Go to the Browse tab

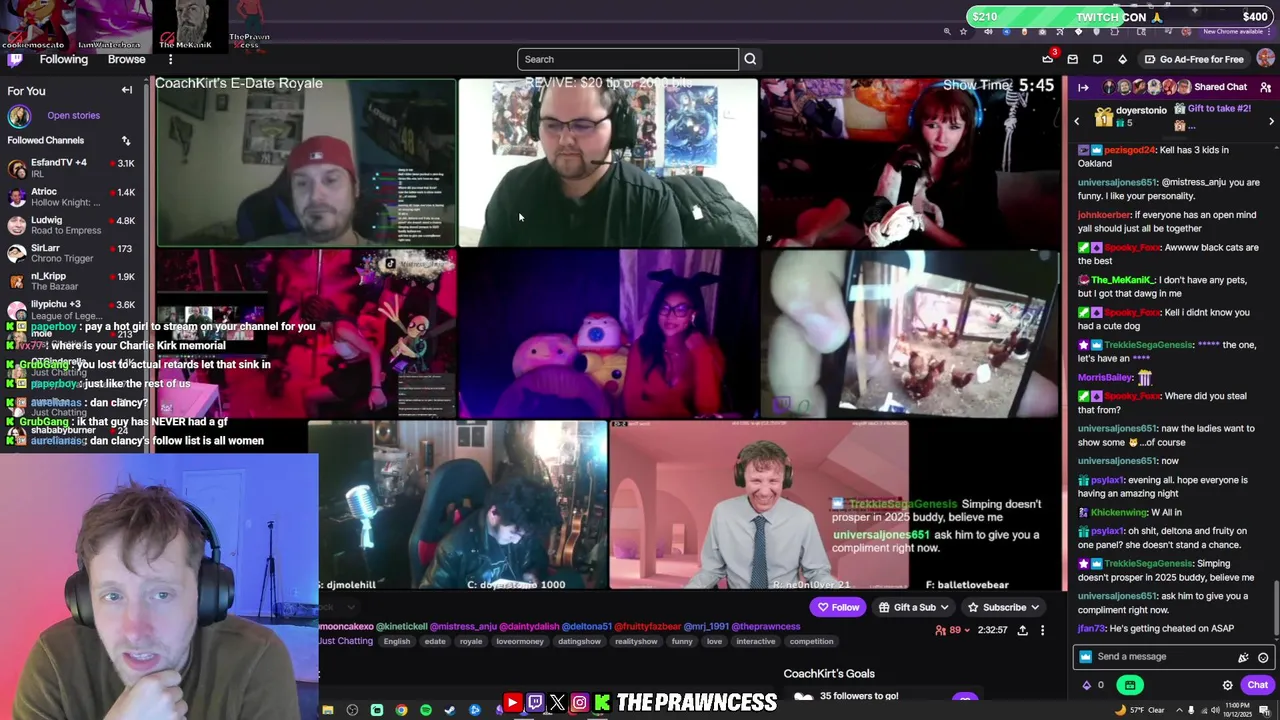click(x=126, y=60)
